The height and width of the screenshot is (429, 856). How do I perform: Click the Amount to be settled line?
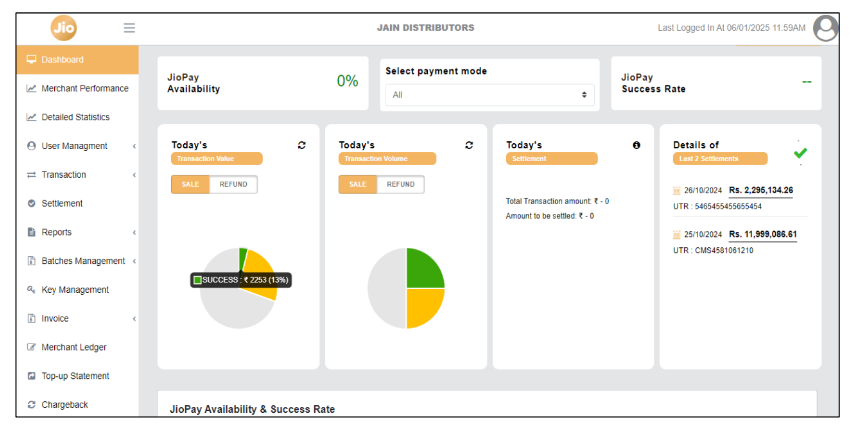click(x=550, y=216)
